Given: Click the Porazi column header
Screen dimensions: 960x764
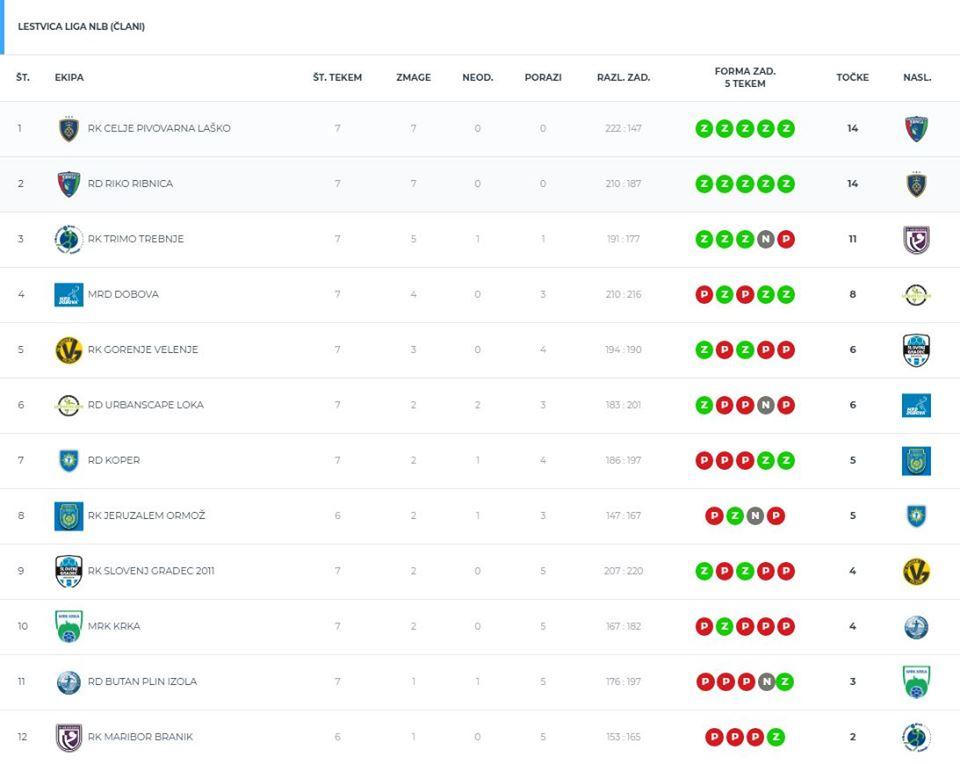Looking at the screenshot, I should (x=543, y=78).
